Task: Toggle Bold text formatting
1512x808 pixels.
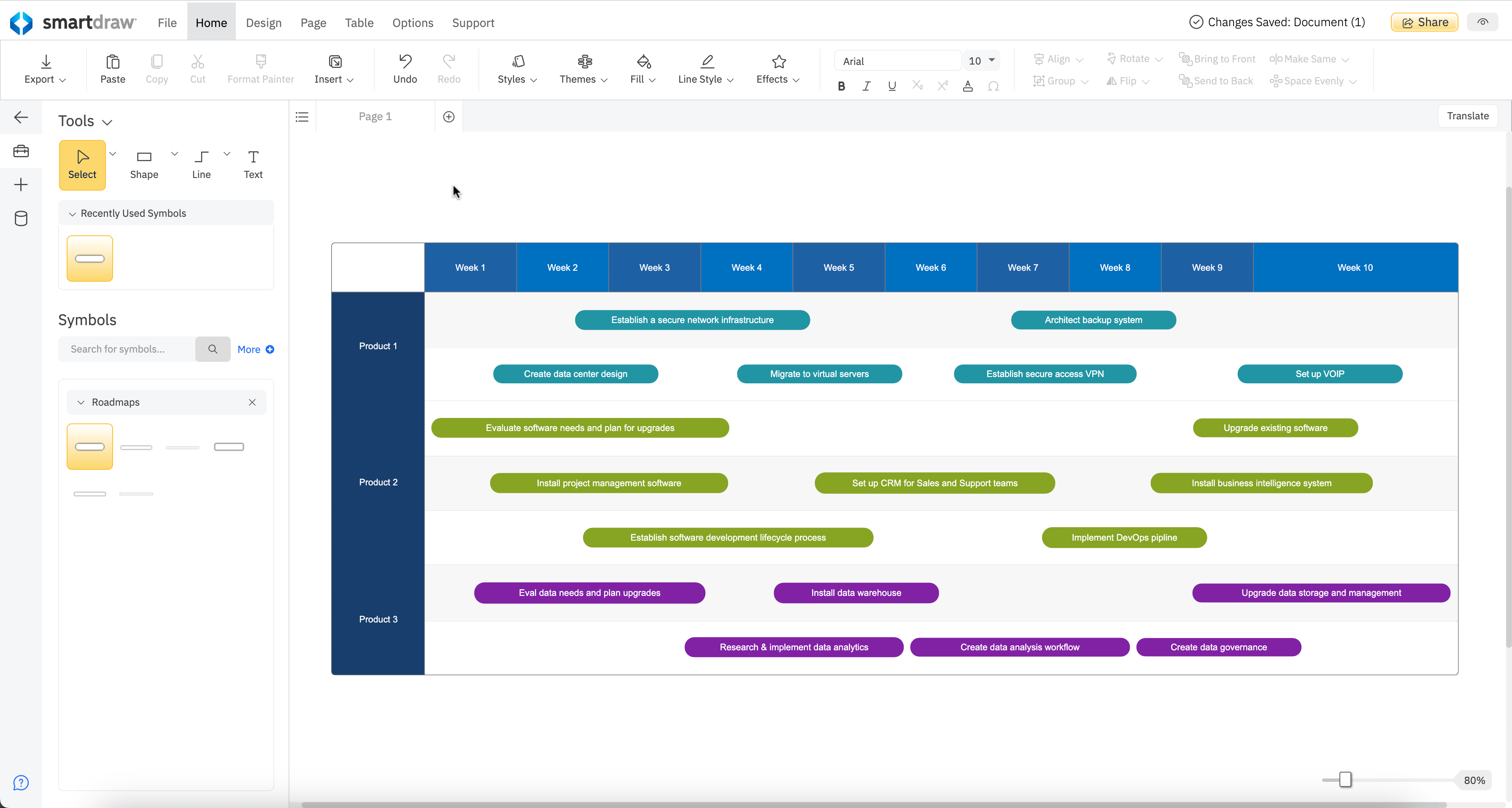Action: click(x=841, y=86)
